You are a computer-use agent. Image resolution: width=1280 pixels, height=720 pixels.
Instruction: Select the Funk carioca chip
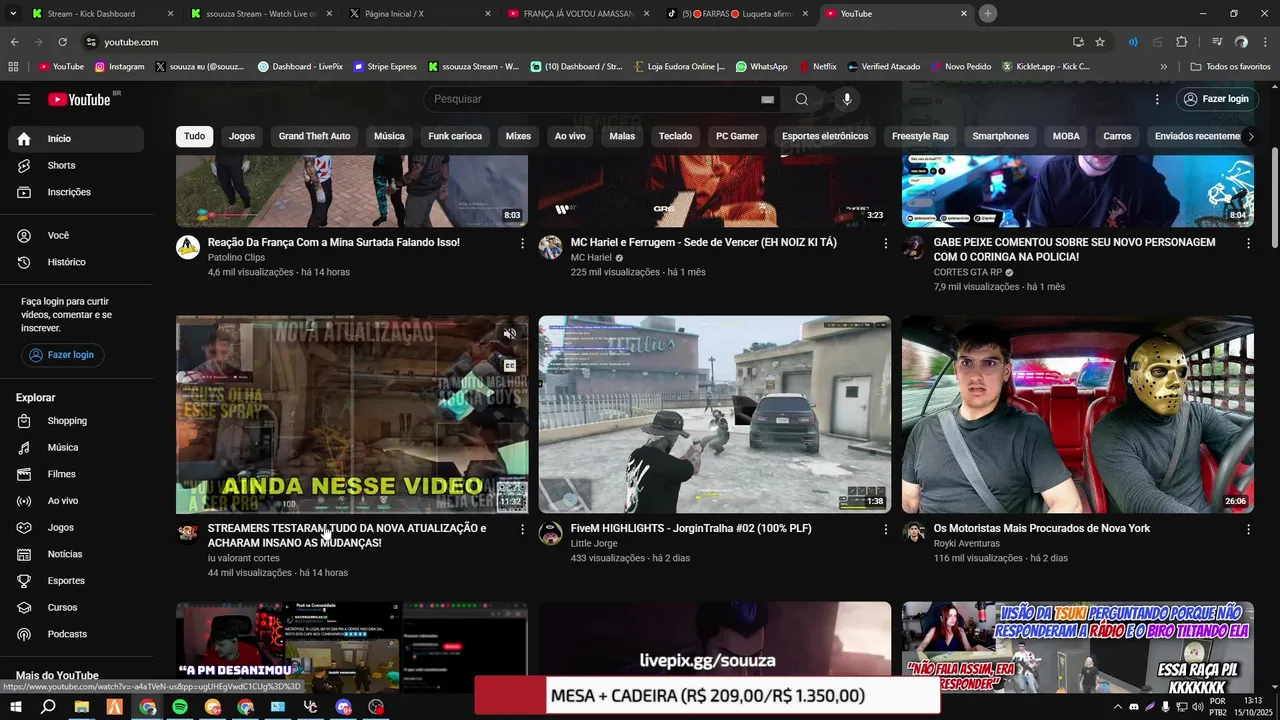point(455,136)
